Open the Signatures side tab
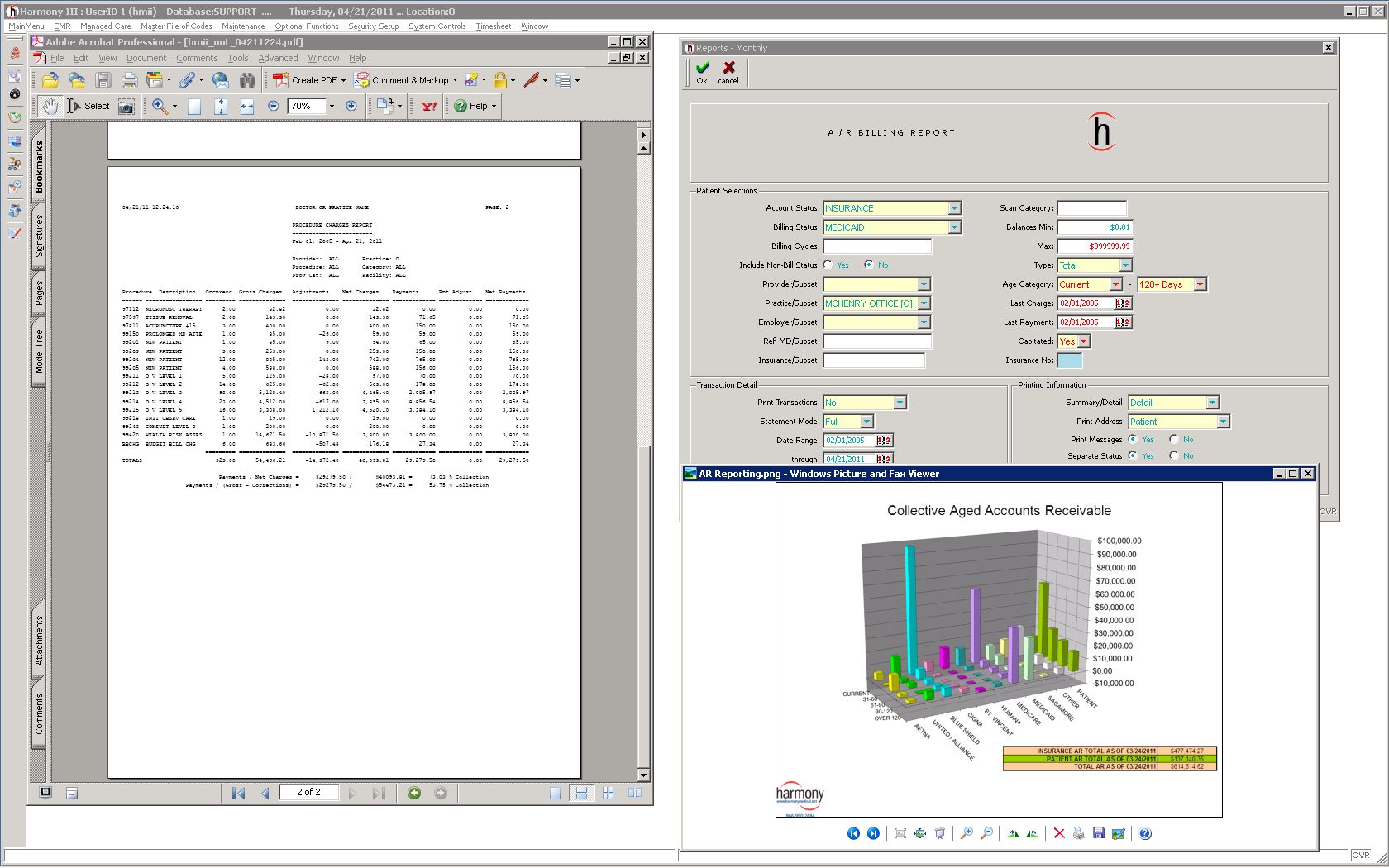Screen dimensions: 1389x868 [x=39, y=236]
